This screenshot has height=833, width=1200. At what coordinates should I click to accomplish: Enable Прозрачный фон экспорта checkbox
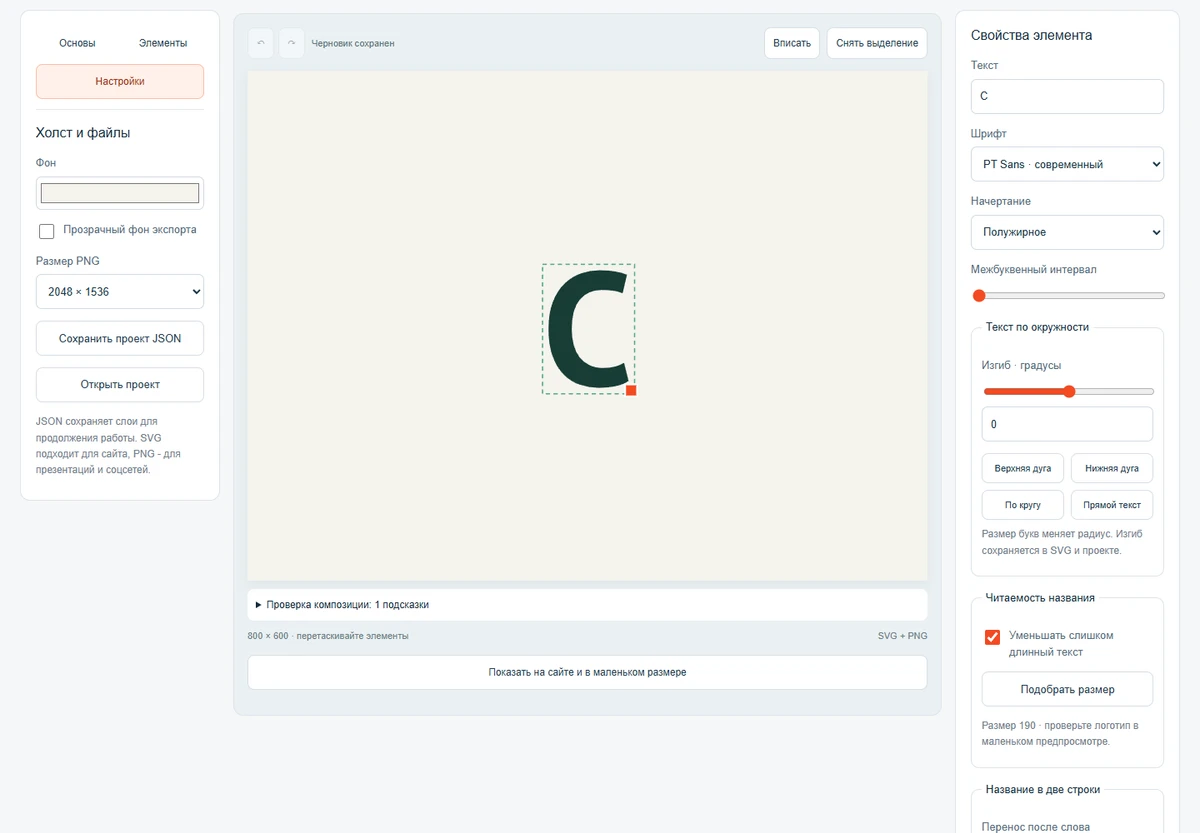pyautogui.click(x=47, y=231)
